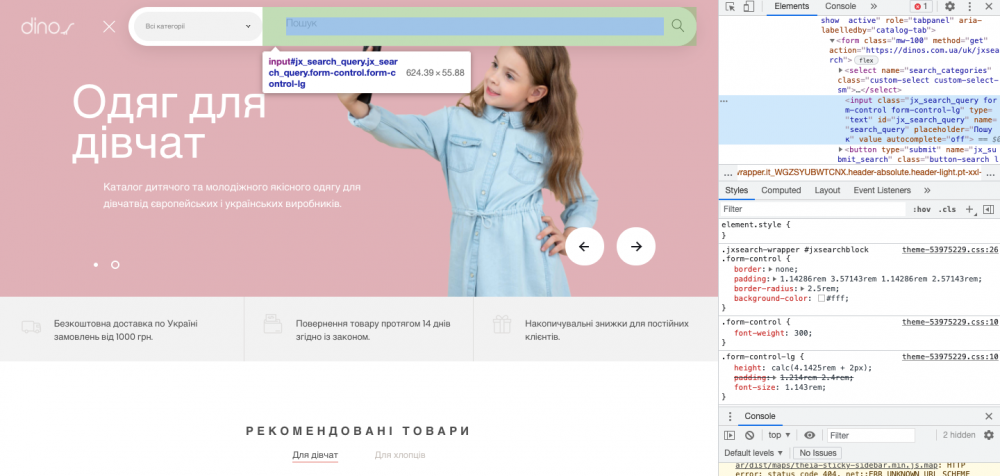Click the wrapper breadcrumb path entry
This screenshot has width=1000, height=476.
tap(859, 174)
